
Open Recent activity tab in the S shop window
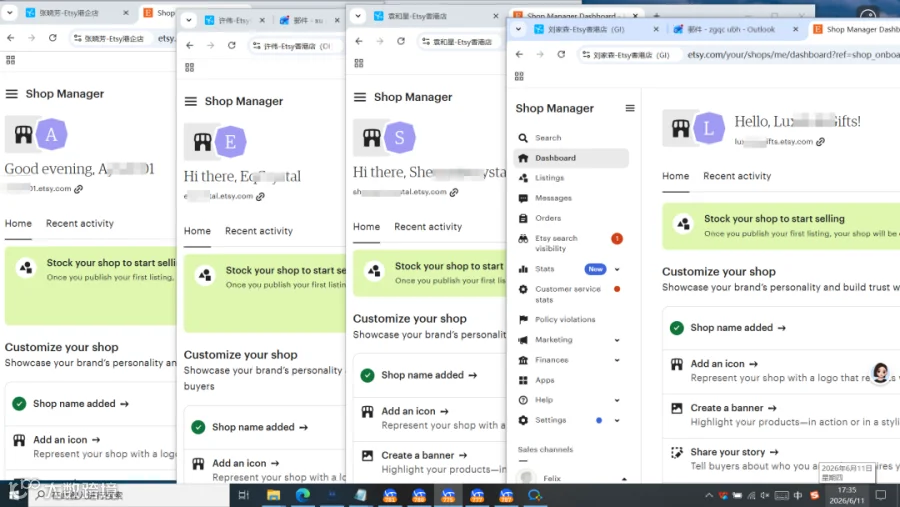click(x=428, y=227)
